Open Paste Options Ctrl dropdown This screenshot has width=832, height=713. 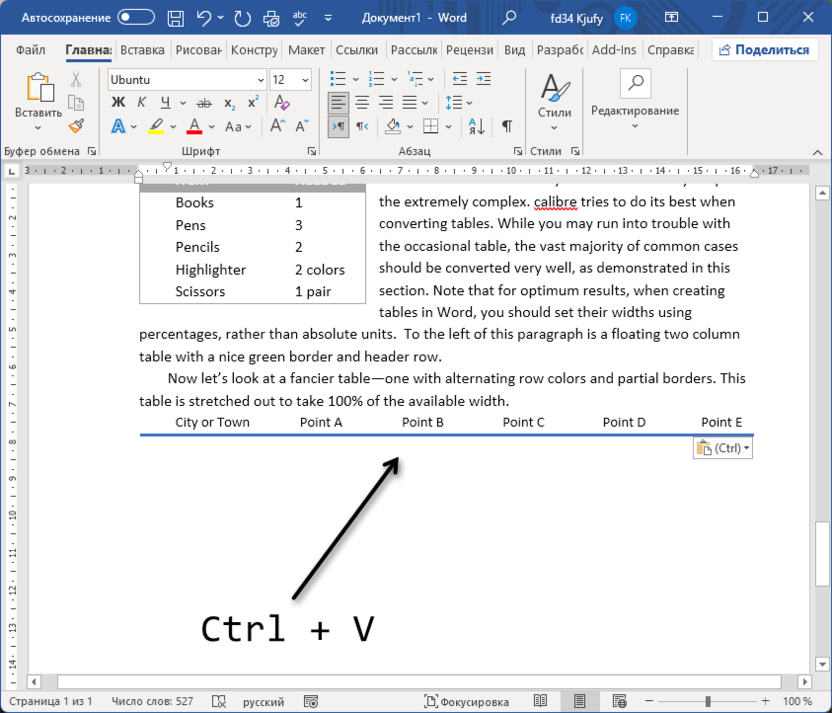[722, 448]
